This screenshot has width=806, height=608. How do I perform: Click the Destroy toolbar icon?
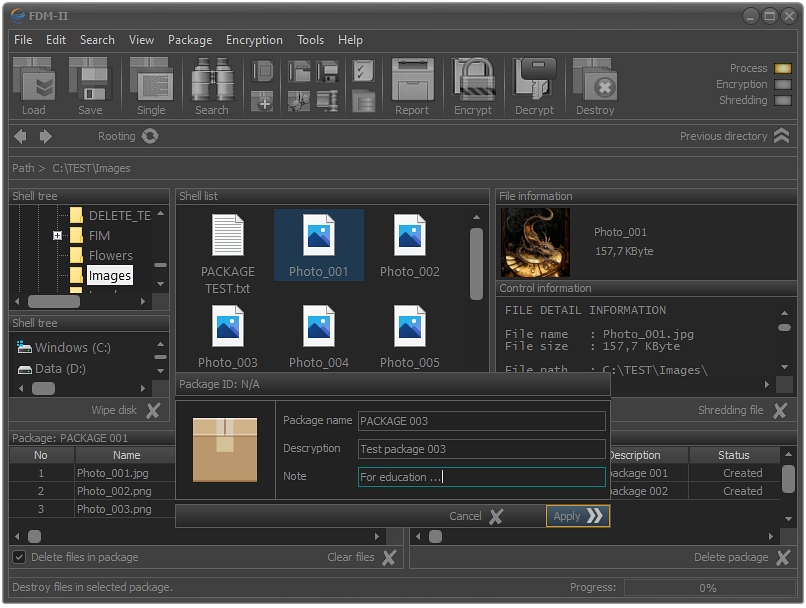click(595, 80)
